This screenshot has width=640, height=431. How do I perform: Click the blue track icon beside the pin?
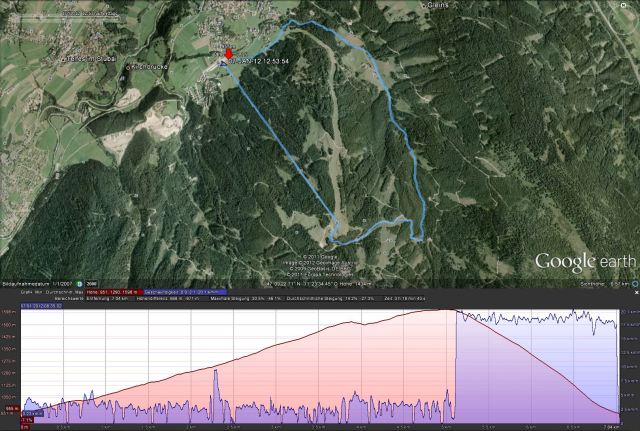[x=221, y=62]
